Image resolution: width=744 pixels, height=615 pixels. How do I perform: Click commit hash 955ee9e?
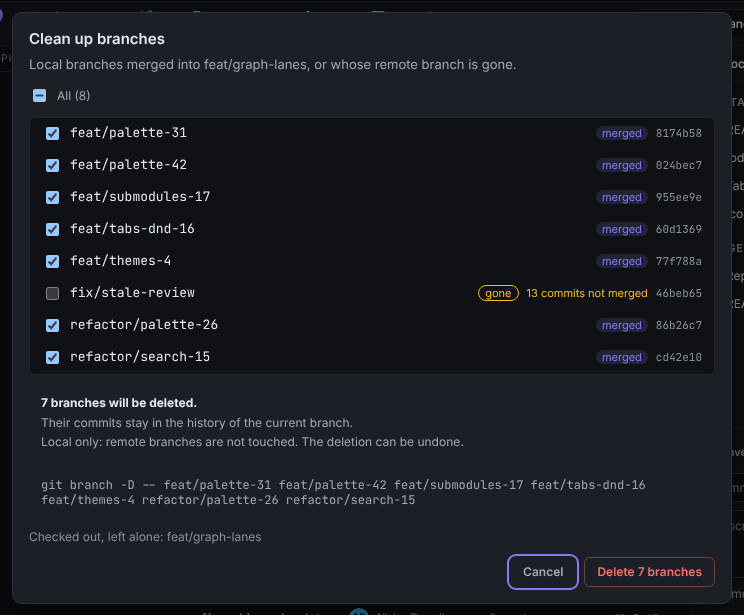679,197
